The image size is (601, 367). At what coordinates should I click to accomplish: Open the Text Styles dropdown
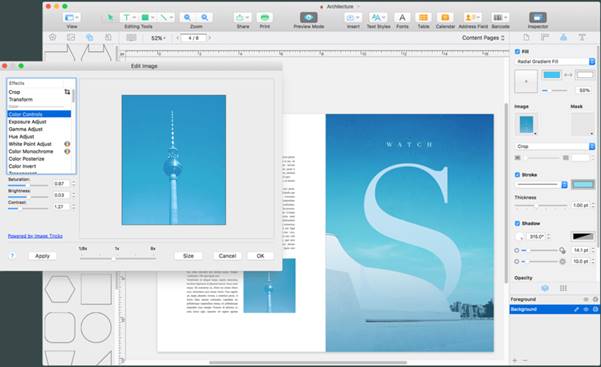(378, 18)
